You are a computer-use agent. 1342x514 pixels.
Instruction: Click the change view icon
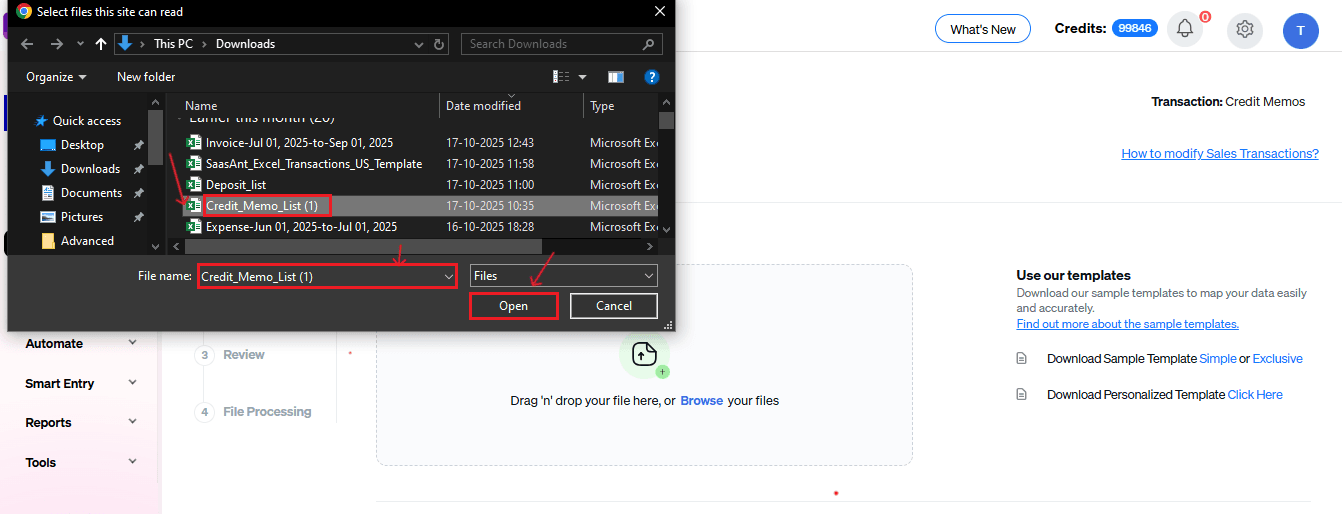click(562, 77)
